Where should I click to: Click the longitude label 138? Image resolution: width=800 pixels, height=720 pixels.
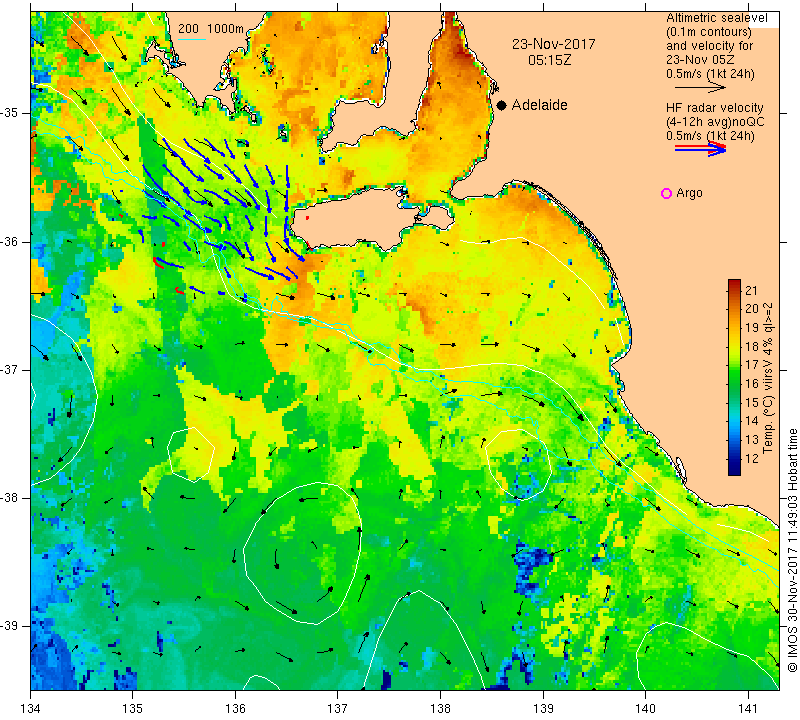tap(440, 708)
